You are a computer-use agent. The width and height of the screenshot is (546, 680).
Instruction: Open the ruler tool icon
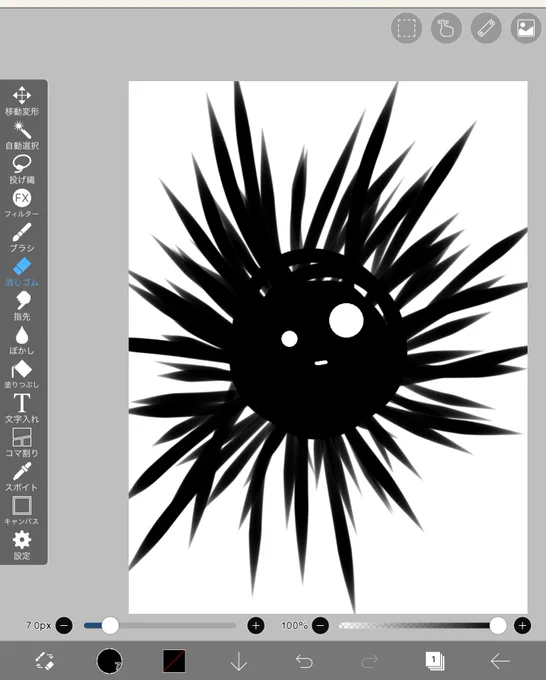(486, 29)
